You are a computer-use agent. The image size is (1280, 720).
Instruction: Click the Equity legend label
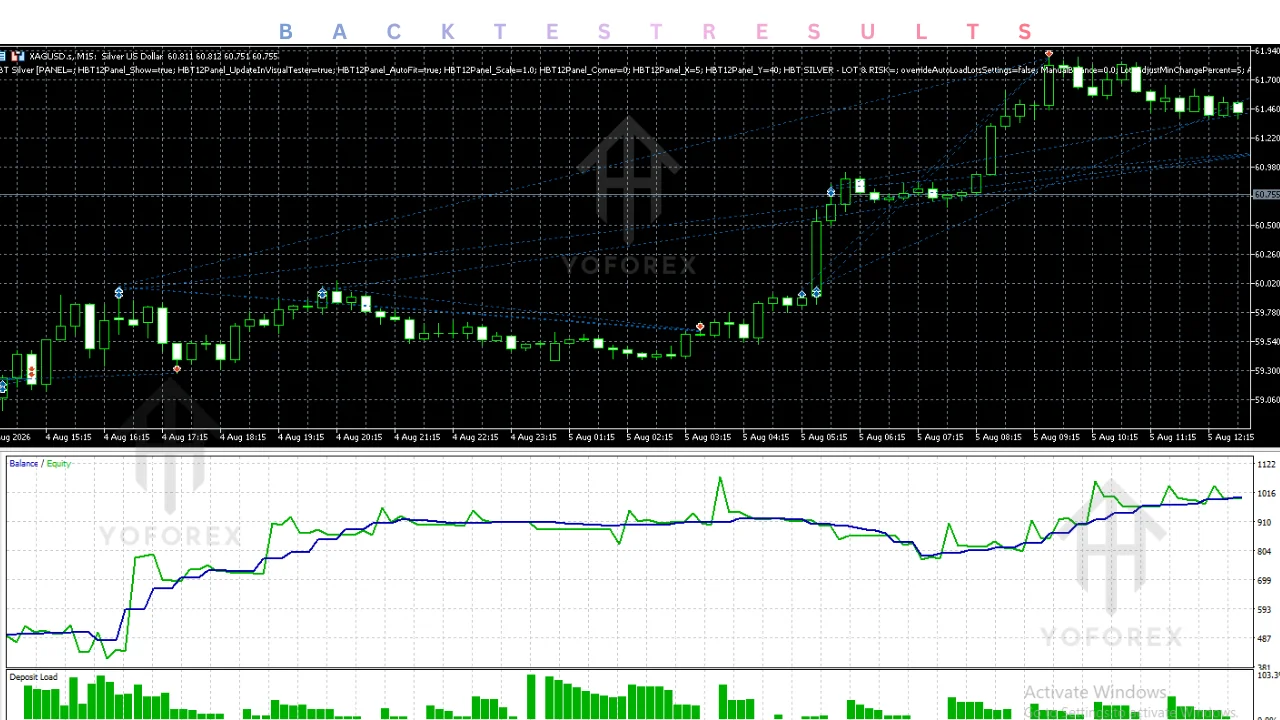tap(58, 464)
